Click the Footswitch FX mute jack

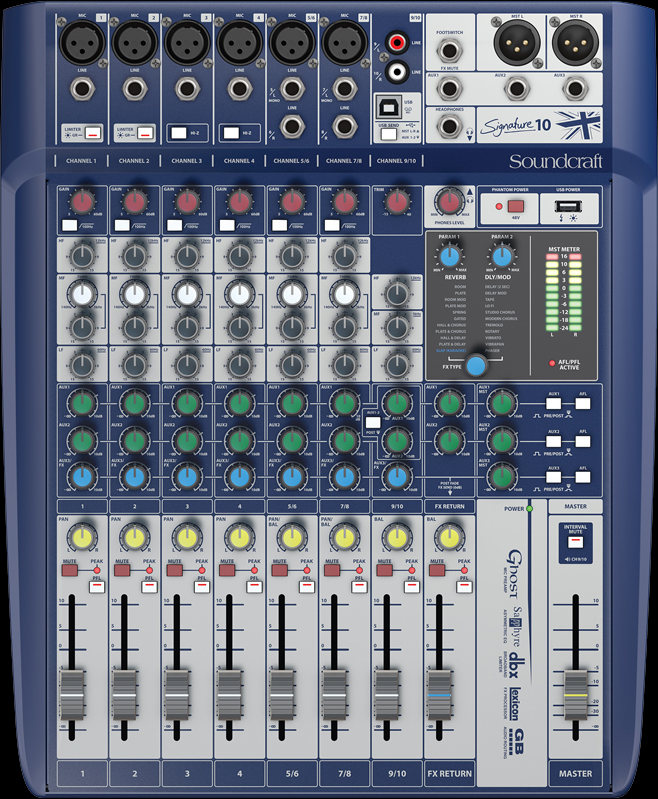tap(449, 50)
